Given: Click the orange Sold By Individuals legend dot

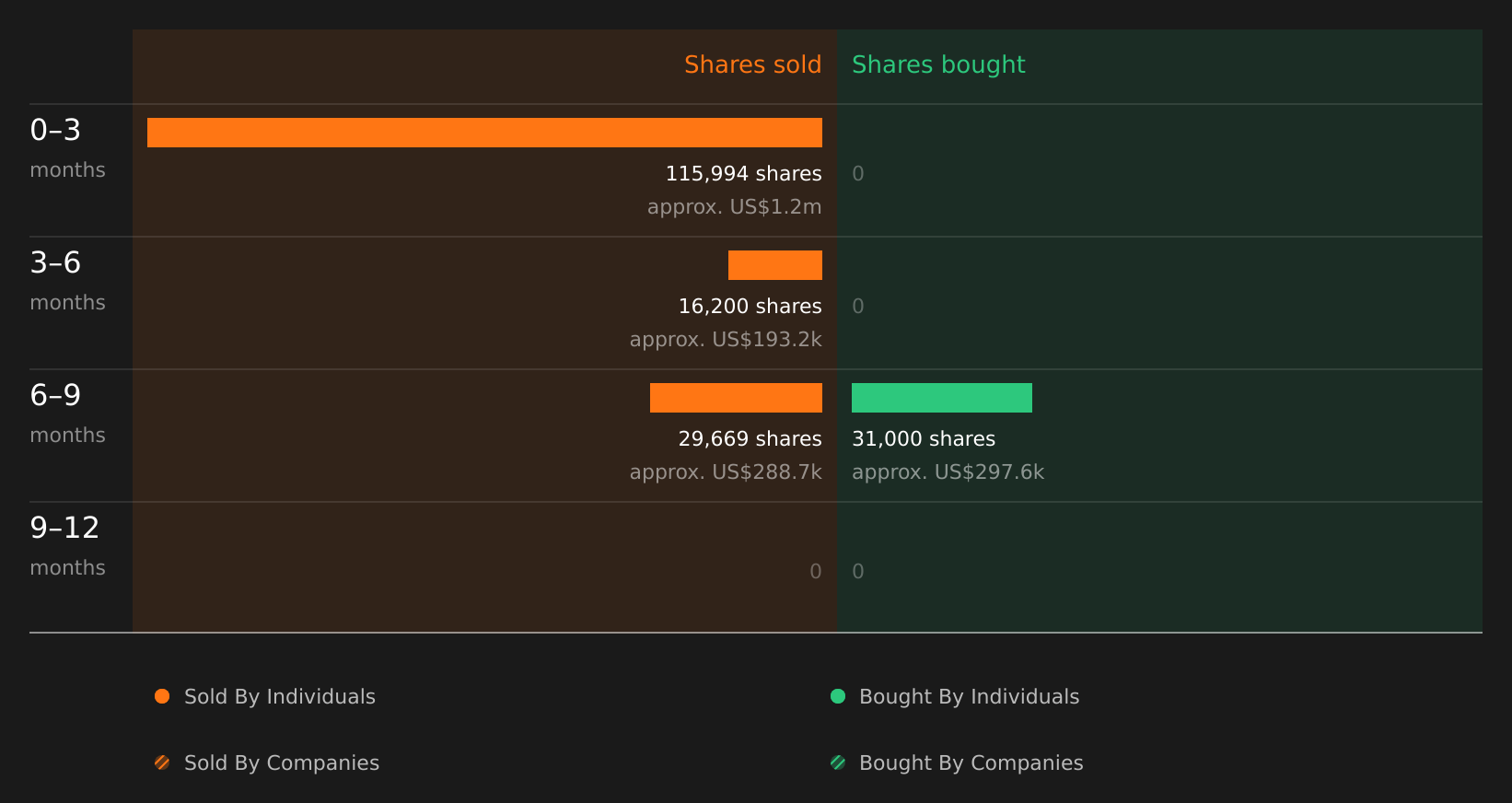Looking at the screenshot, I should point(162,696).
